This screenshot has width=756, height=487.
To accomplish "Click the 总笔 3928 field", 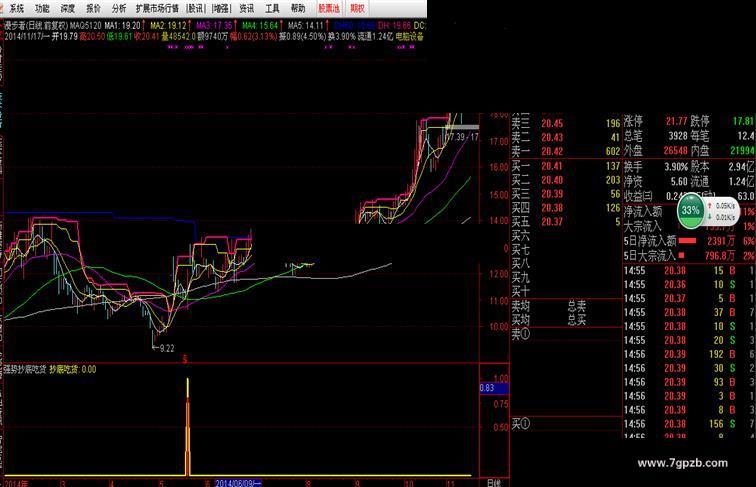I will pos(656,136).
